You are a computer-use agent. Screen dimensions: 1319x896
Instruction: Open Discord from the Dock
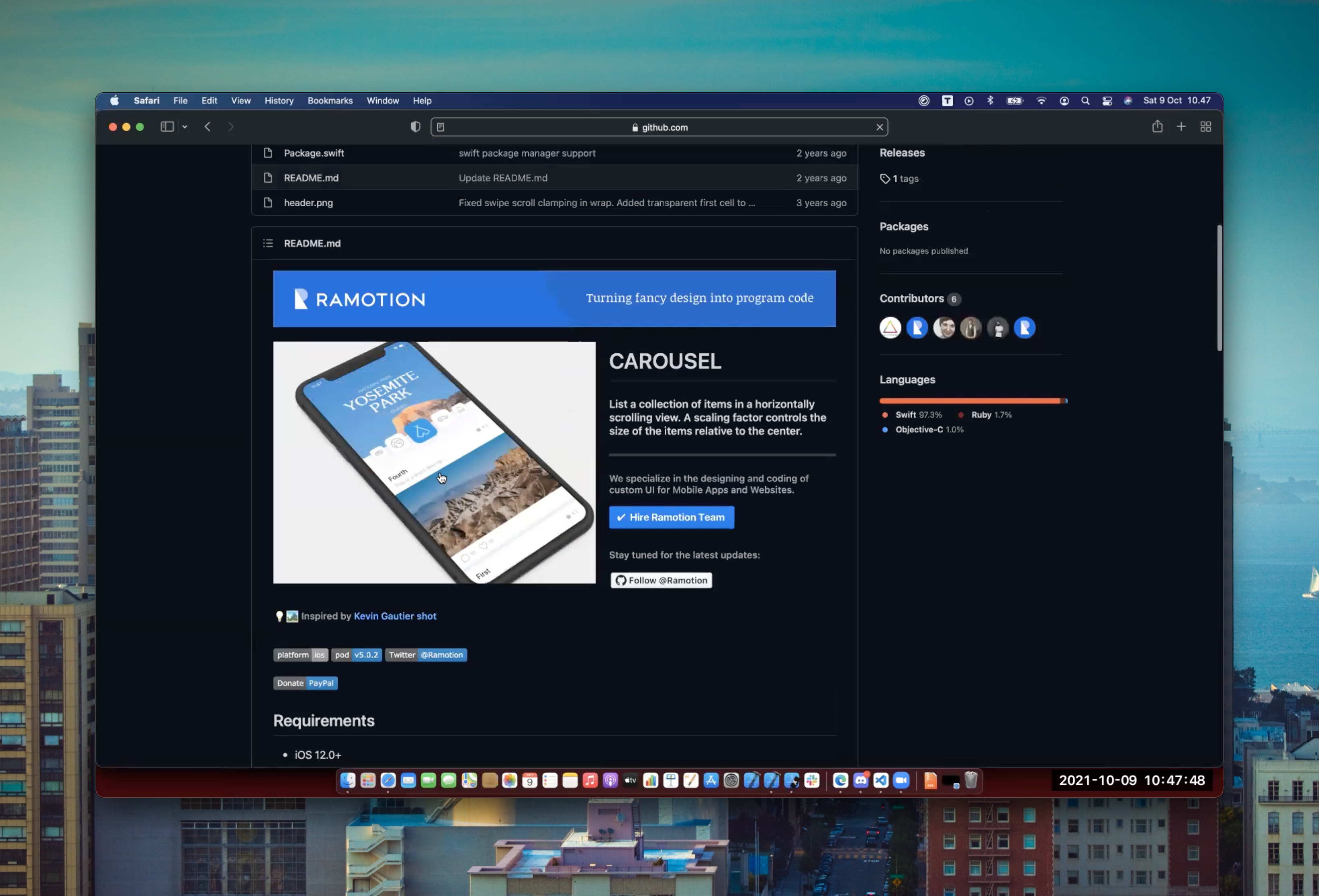[x=861, y=781]
